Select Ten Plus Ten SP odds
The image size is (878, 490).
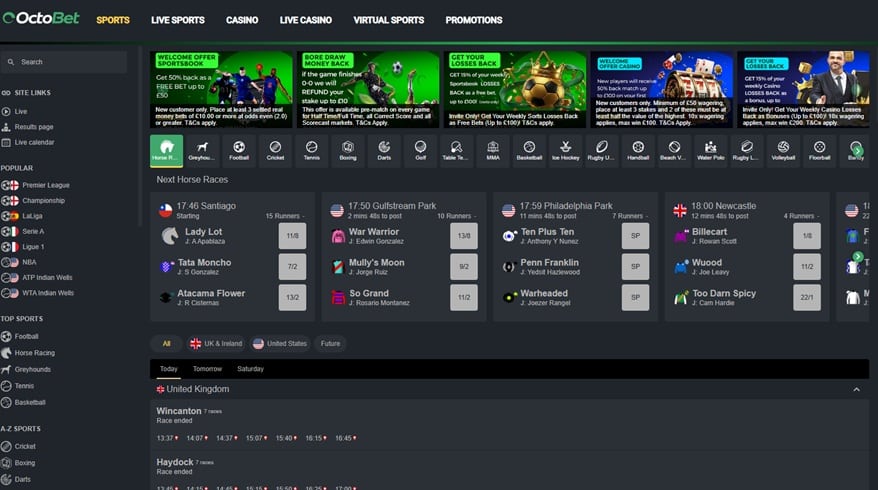pyautogui.click(x=636, y=236)
